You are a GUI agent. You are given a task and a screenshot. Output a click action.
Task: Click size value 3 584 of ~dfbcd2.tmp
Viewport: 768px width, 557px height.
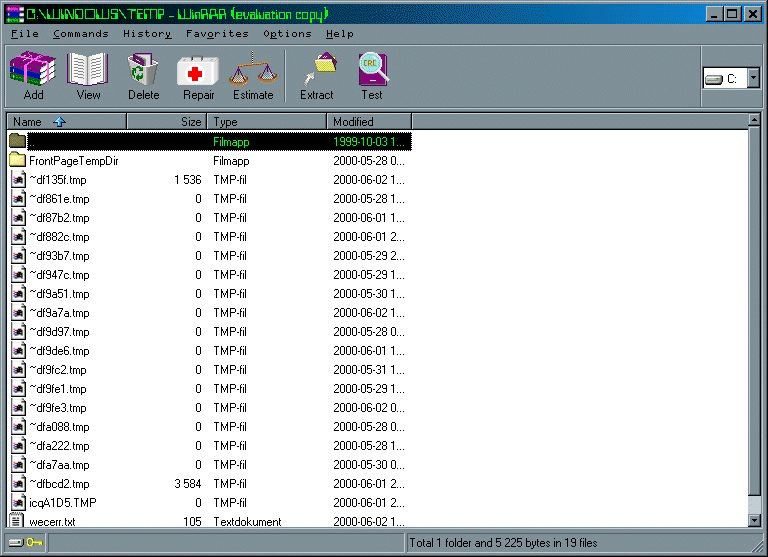(x=188, y=484)
